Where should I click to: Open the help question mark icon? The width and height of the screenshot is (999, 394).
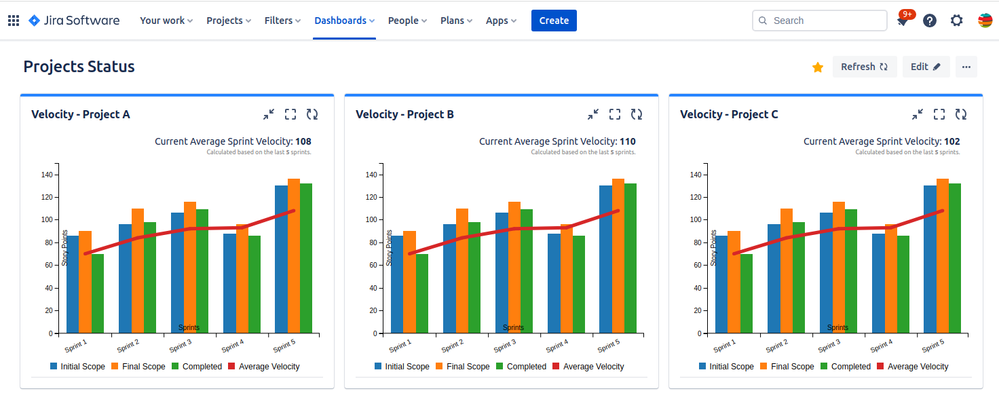[x=930, y=20]
